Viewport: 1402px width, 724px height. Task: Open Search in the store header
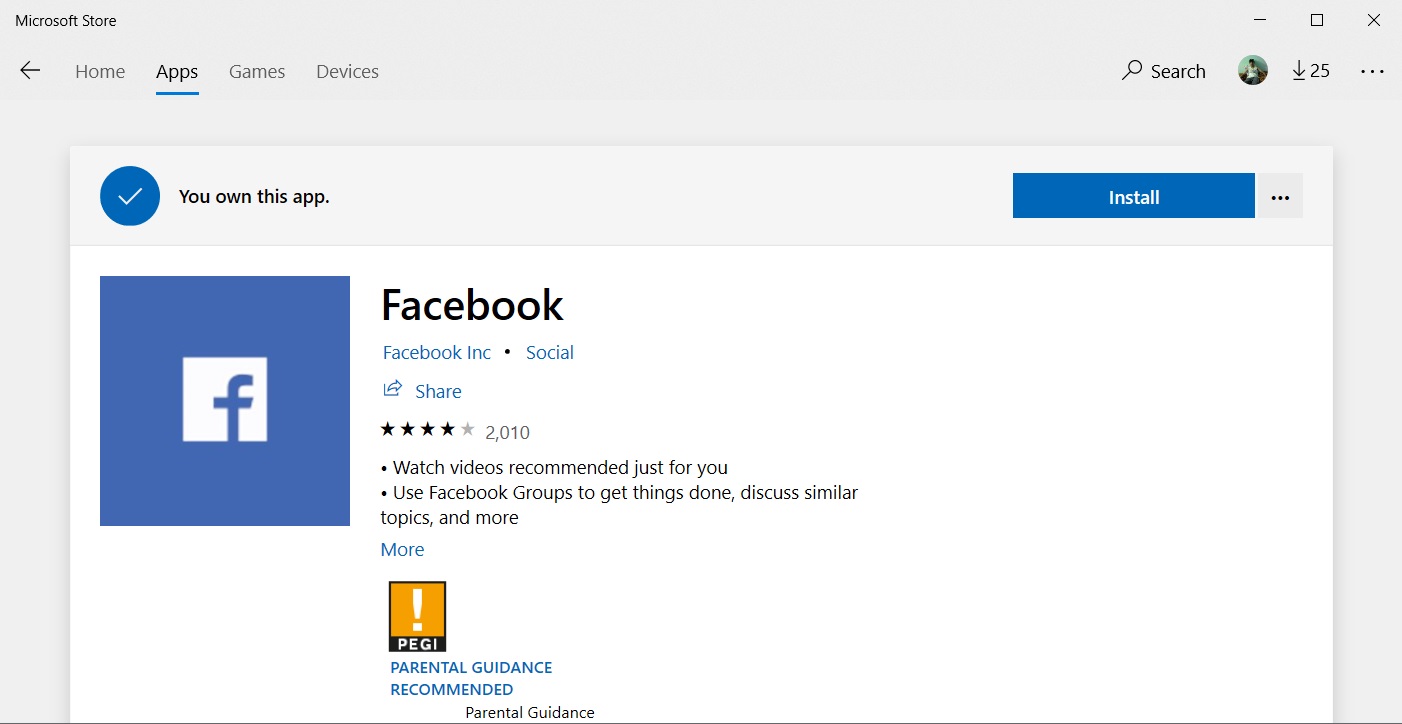click(1164, 71)
